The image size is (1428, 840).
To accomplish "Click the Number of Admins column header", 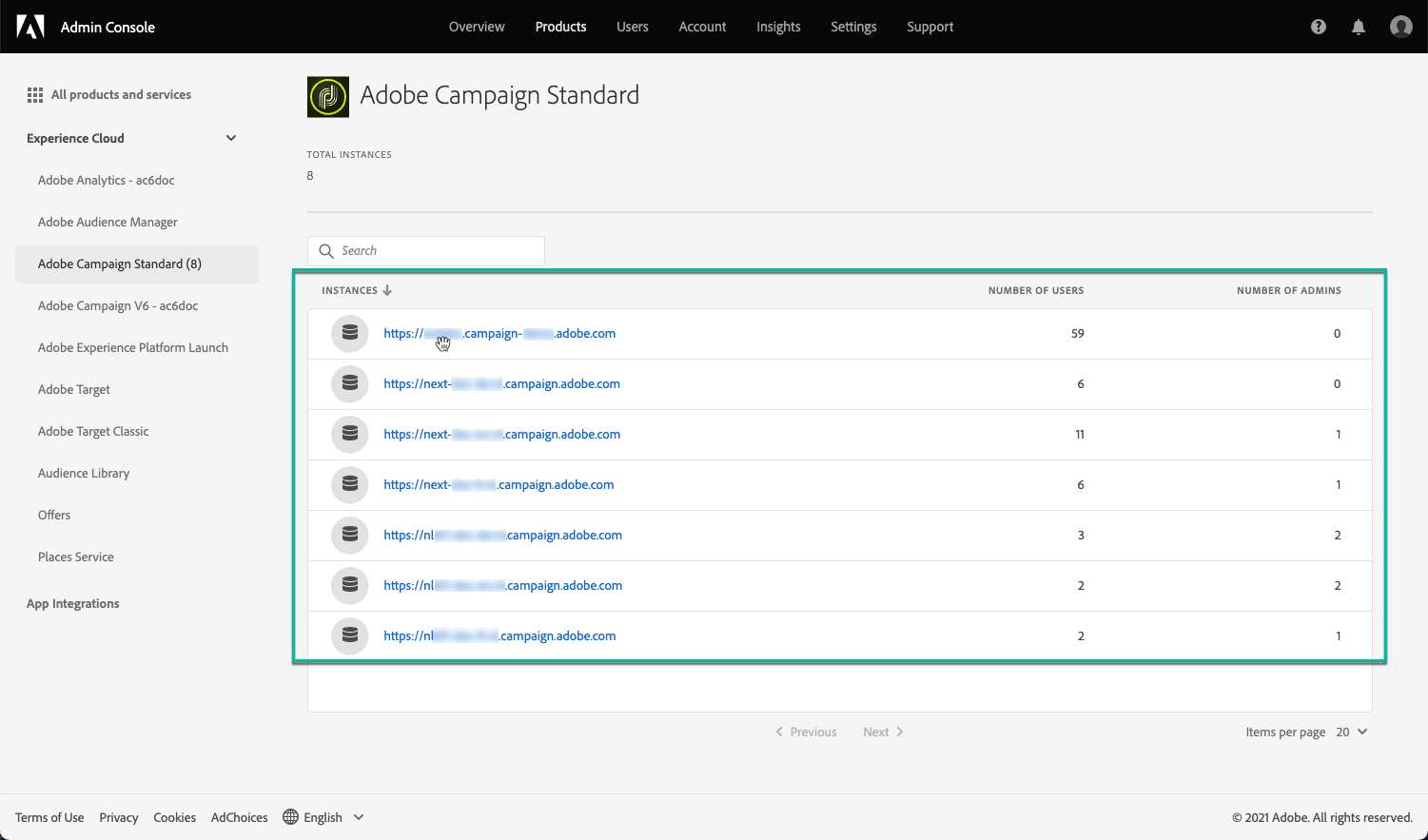I will coord(1289,290).
